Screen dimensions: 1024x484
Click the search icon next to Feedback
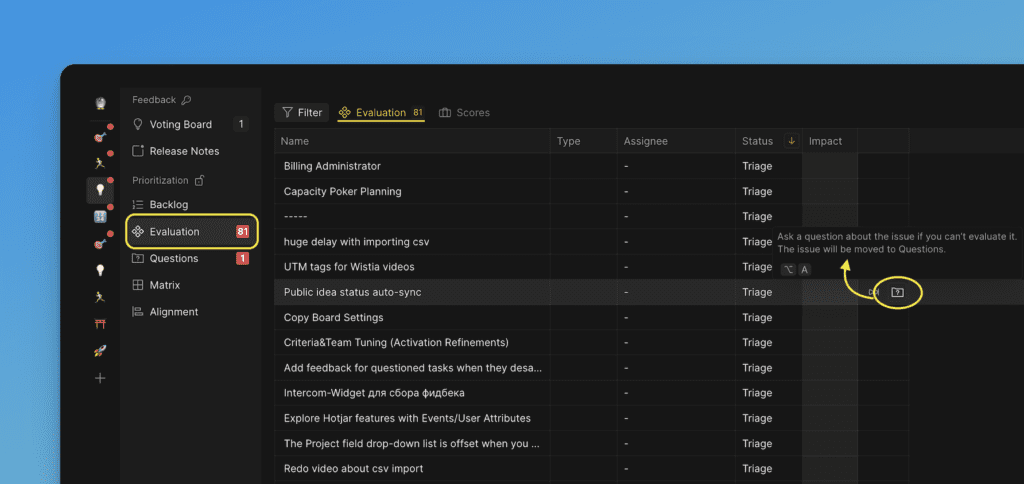click(186, 100)
